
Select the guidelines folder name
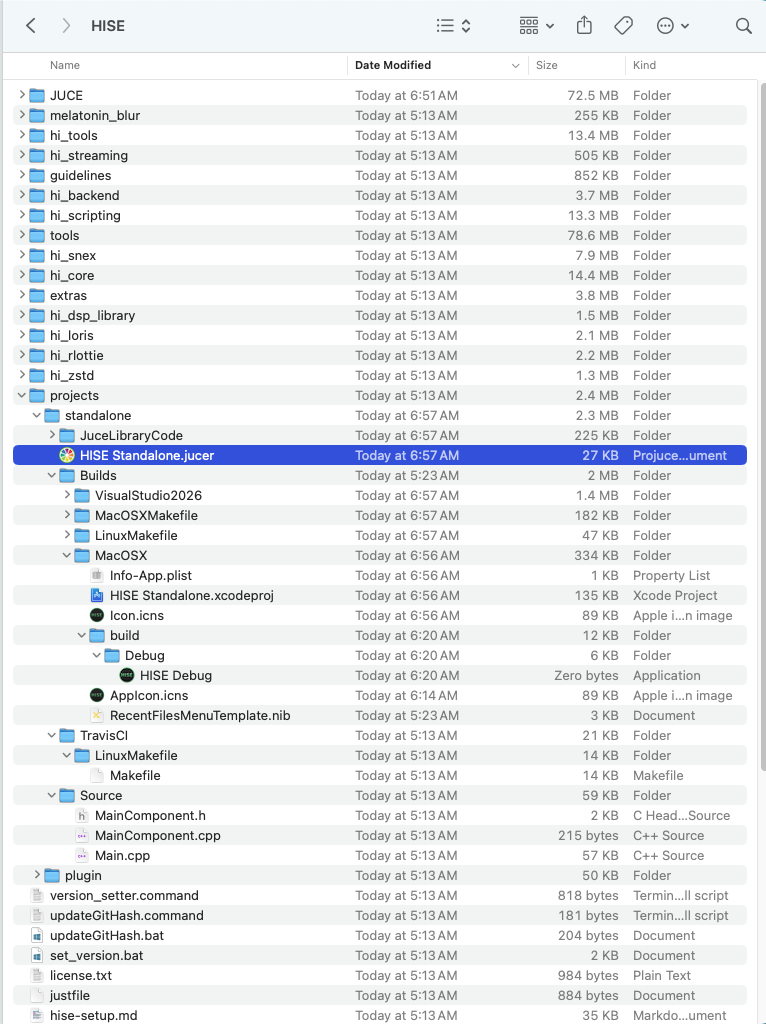80,175
